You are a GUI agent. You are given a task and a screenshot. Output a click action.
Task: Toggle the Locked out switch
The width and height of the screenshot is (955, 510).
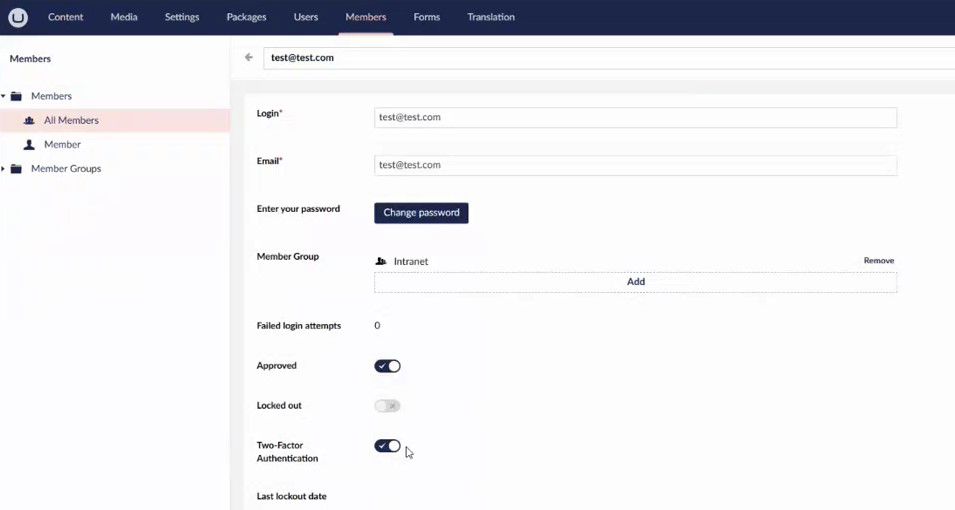pyautogui.click(x=387, y=406)
